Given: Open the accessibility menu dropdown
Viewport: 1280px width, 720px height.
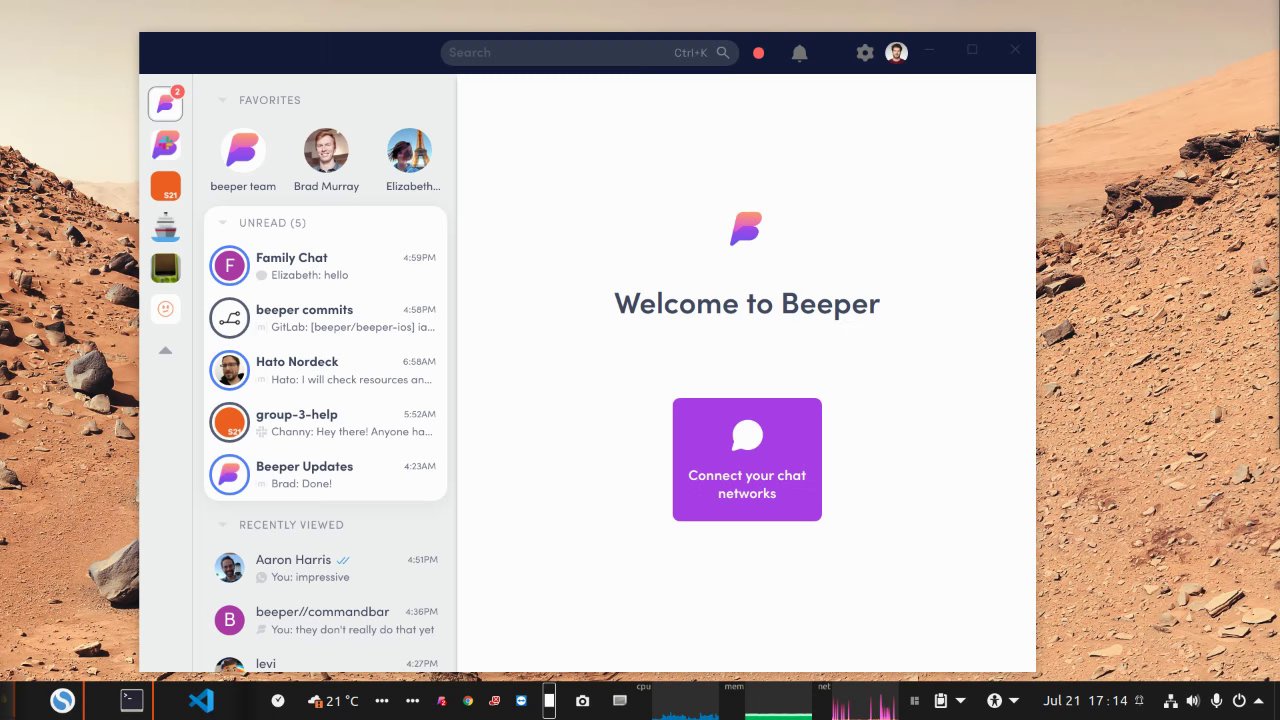Looking at the screenshot, I should [1003, 701].
